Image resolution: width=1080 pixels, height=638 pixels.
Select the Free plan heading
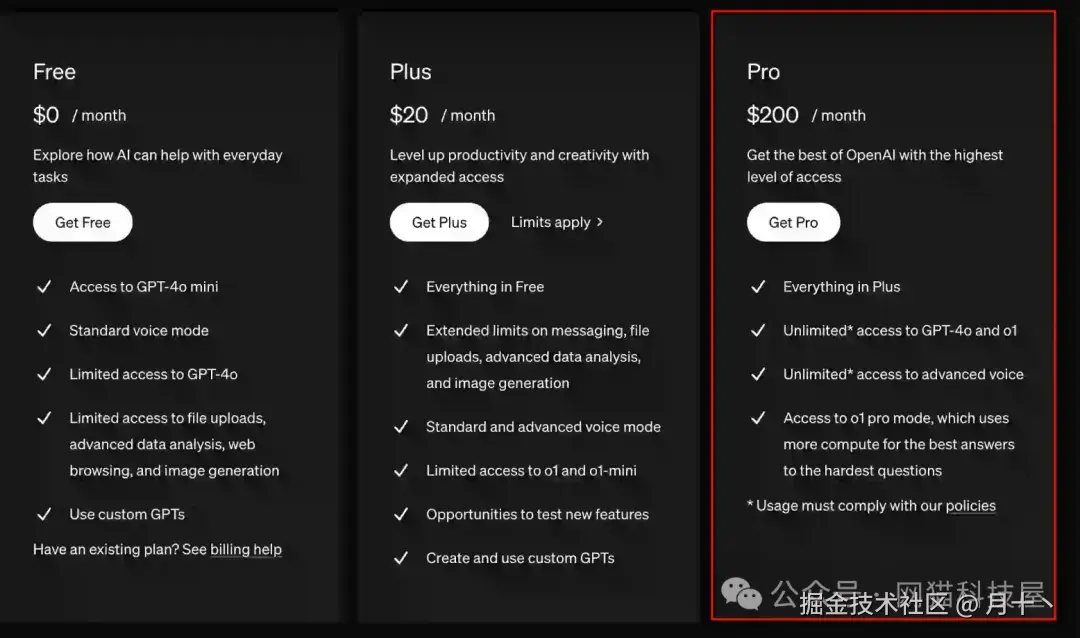[54, 72]
